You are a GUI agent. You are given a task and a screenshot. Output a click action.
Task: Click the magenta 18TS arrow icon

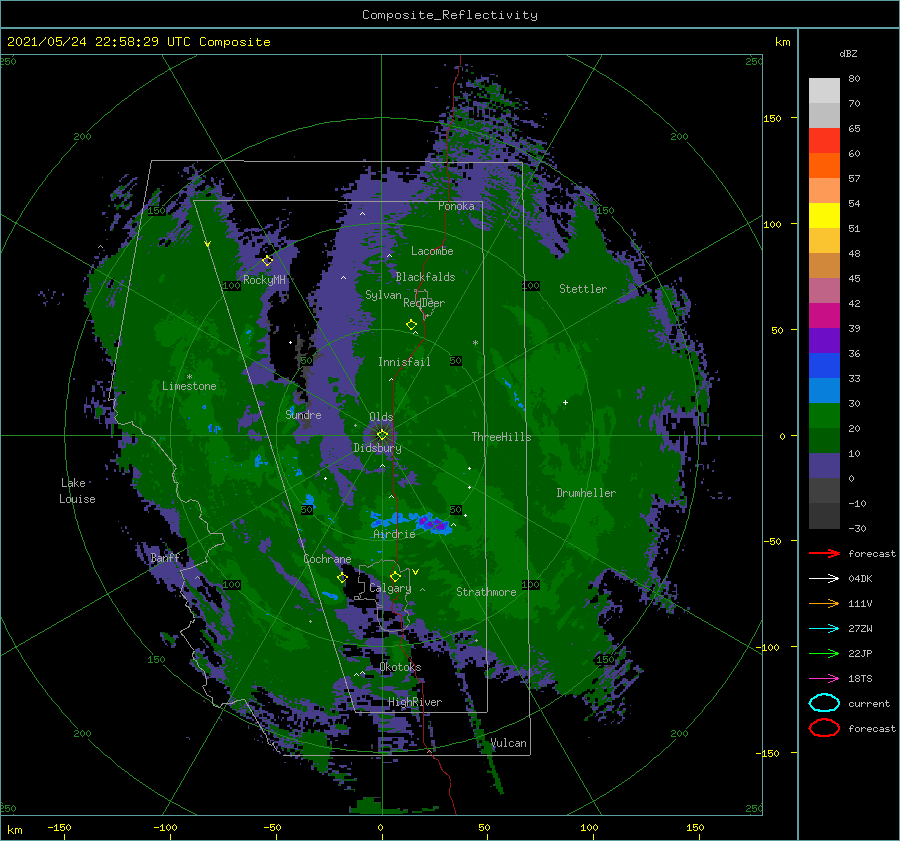pos(824,679)
